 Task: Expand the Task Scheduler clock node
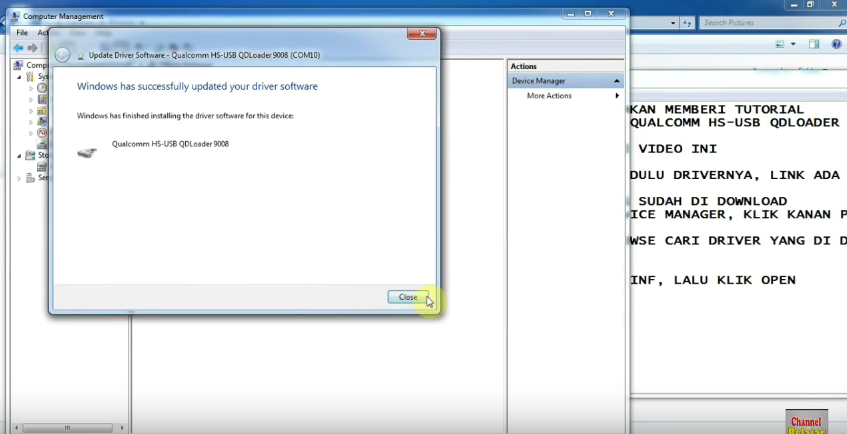pyautogui.click(x=31, y=88)
